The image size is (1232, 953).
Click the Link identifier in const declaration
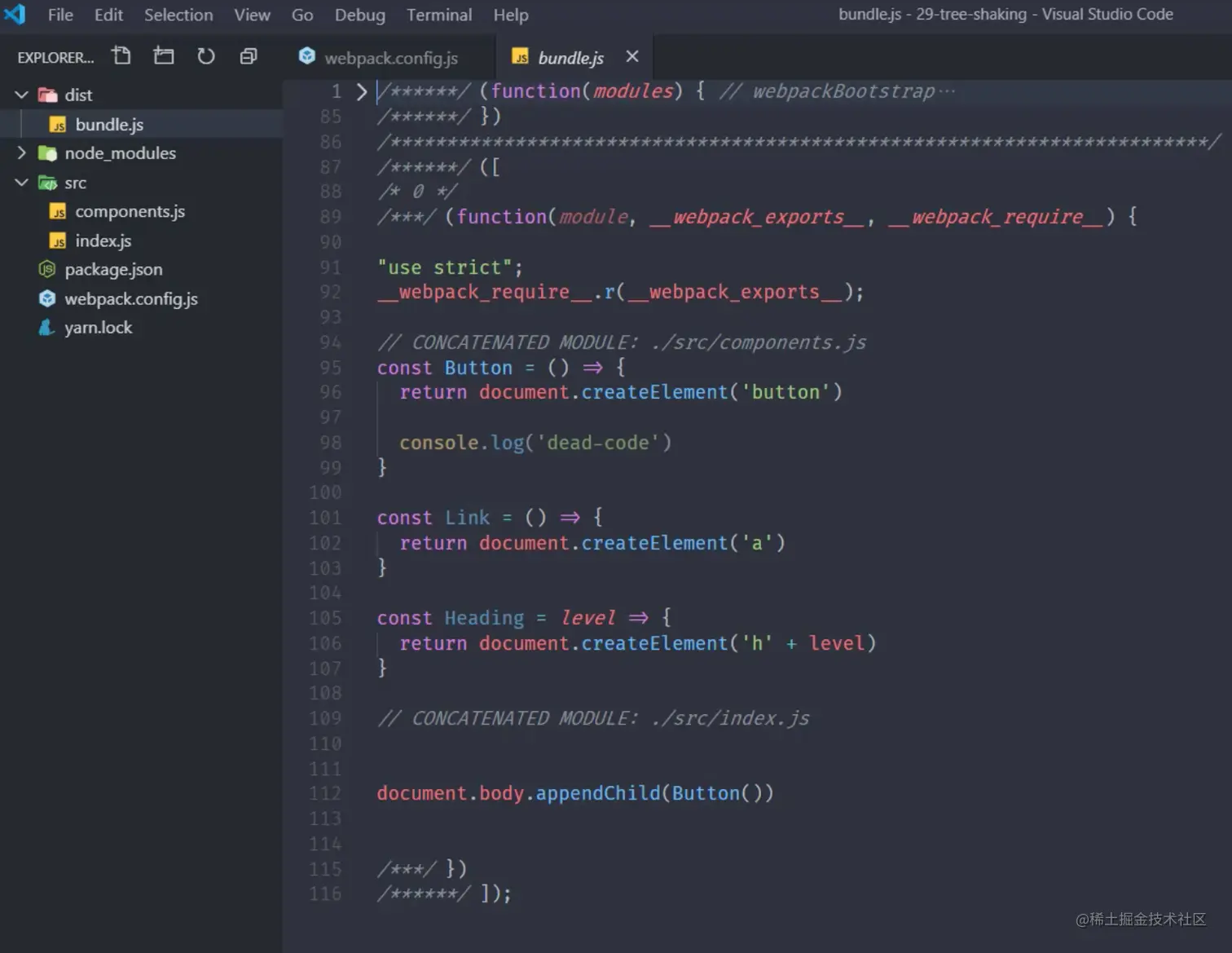[x=467, y=518]
